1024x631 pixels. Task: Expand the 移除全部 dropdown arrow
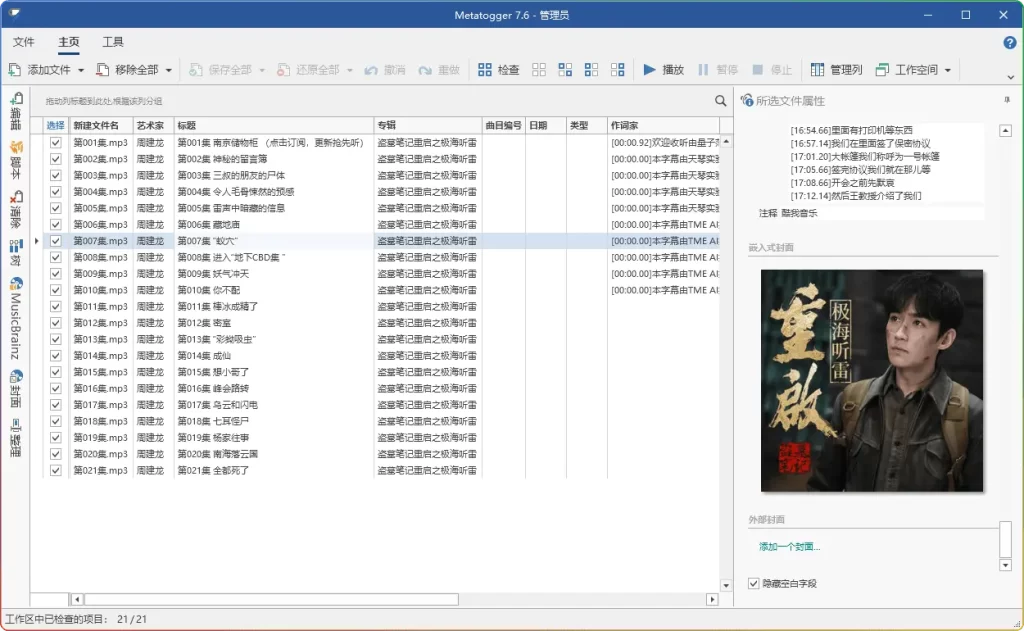(168, 70)
